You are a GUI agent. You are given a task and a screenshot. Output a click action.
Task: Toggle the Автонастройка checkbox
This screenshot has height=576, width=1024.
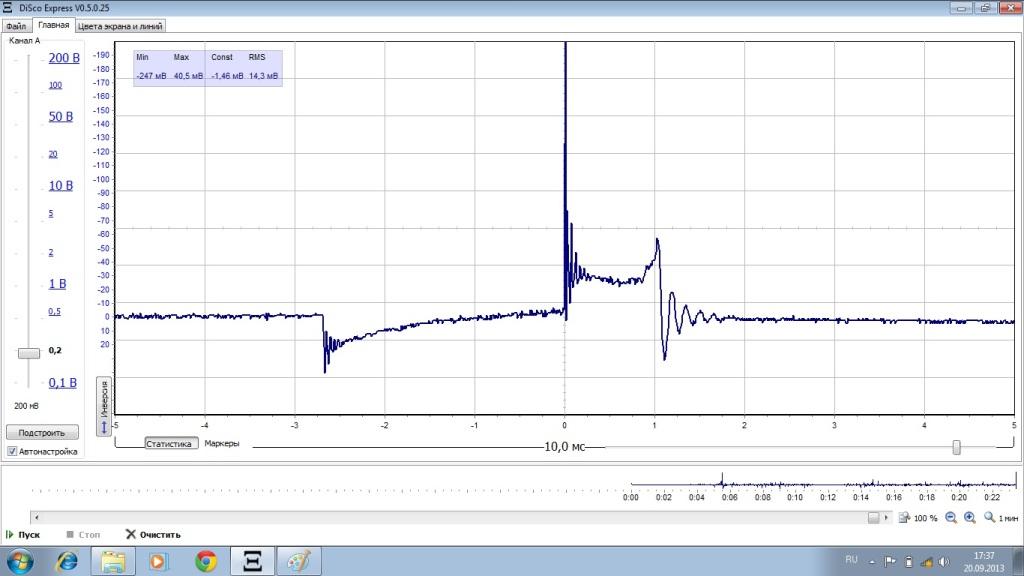[x=12, y=451]
